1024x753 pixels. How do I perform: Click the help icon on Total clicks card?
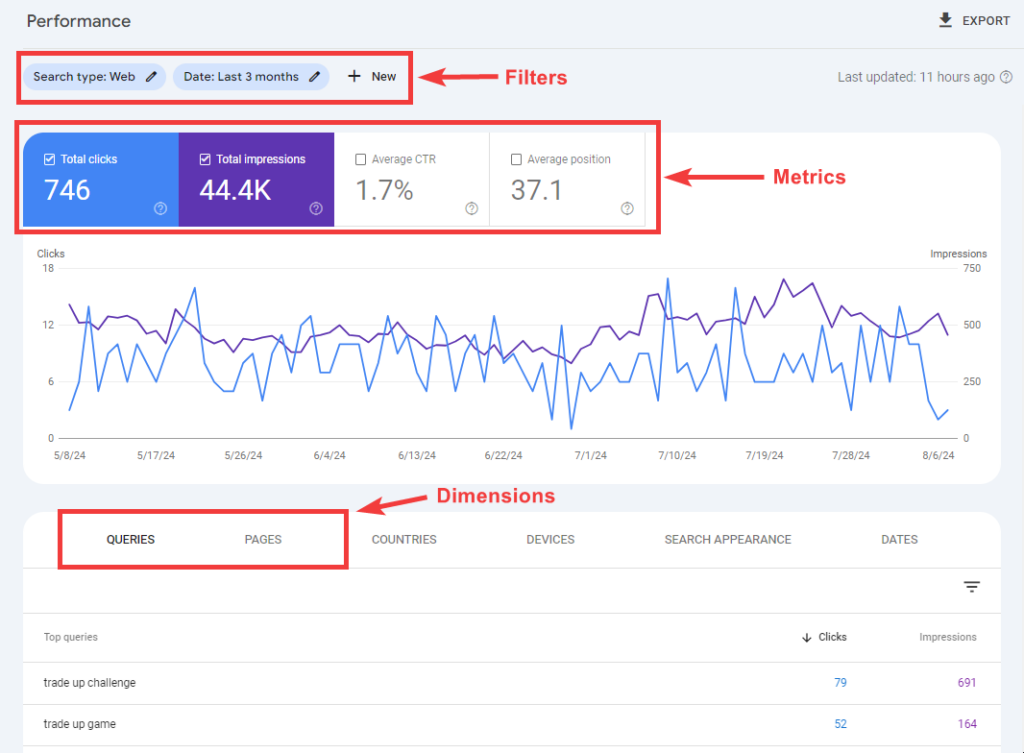[162, 209]
